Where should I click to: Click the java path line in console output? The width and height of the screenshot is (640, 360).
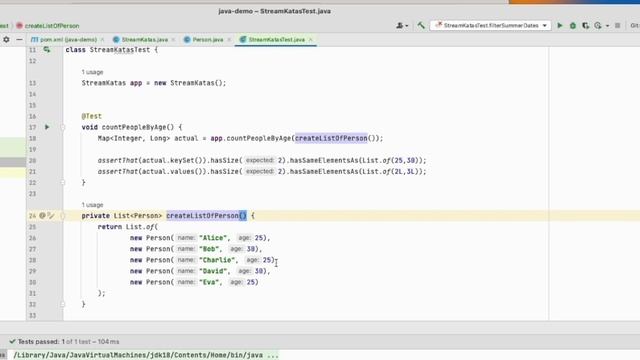146,355
